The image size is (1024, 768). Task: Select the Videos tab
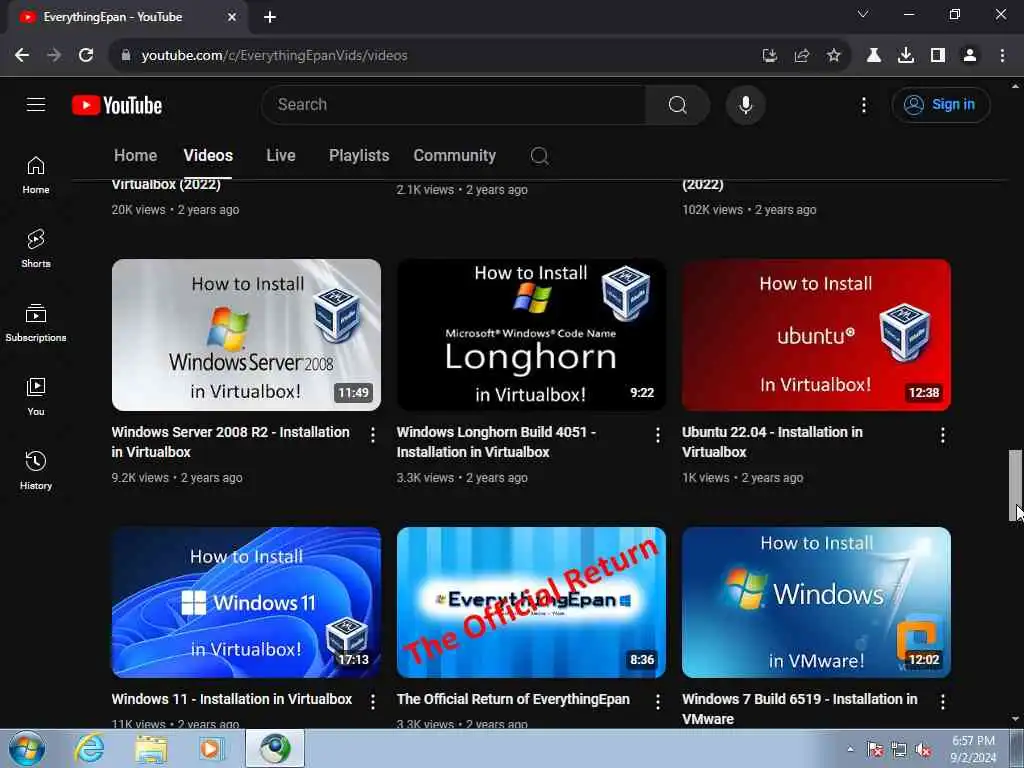point(208,155)
